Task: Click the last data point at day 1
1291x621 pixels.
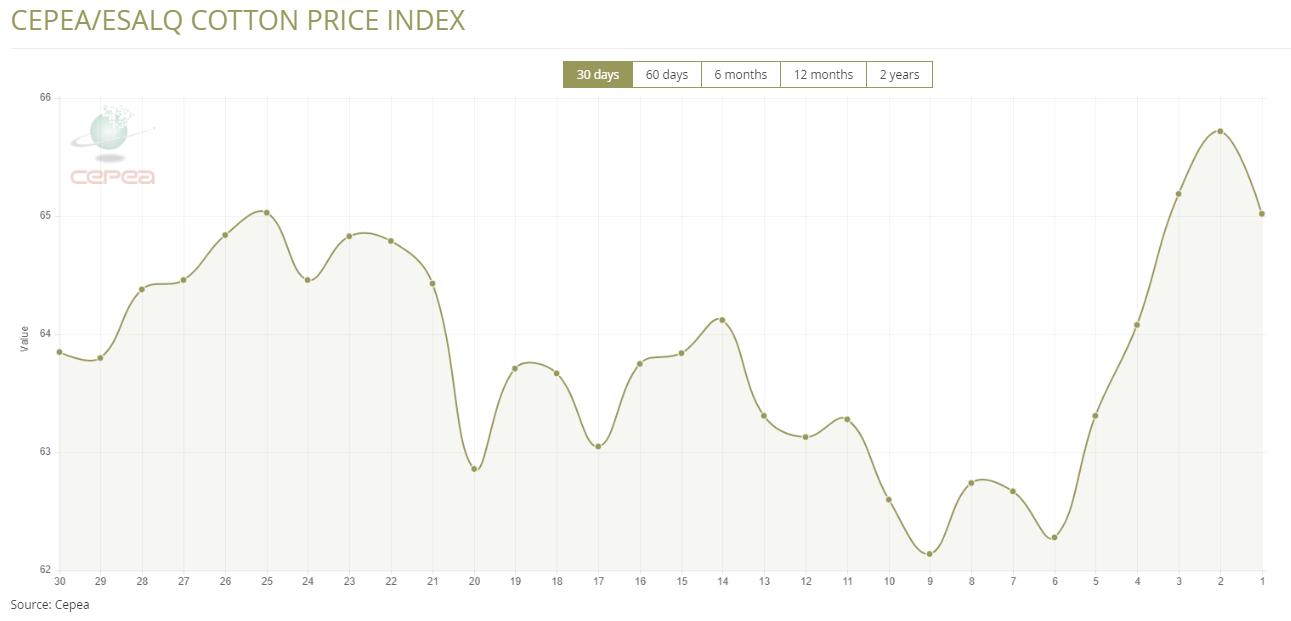Action: click(x=1262, y=214)
